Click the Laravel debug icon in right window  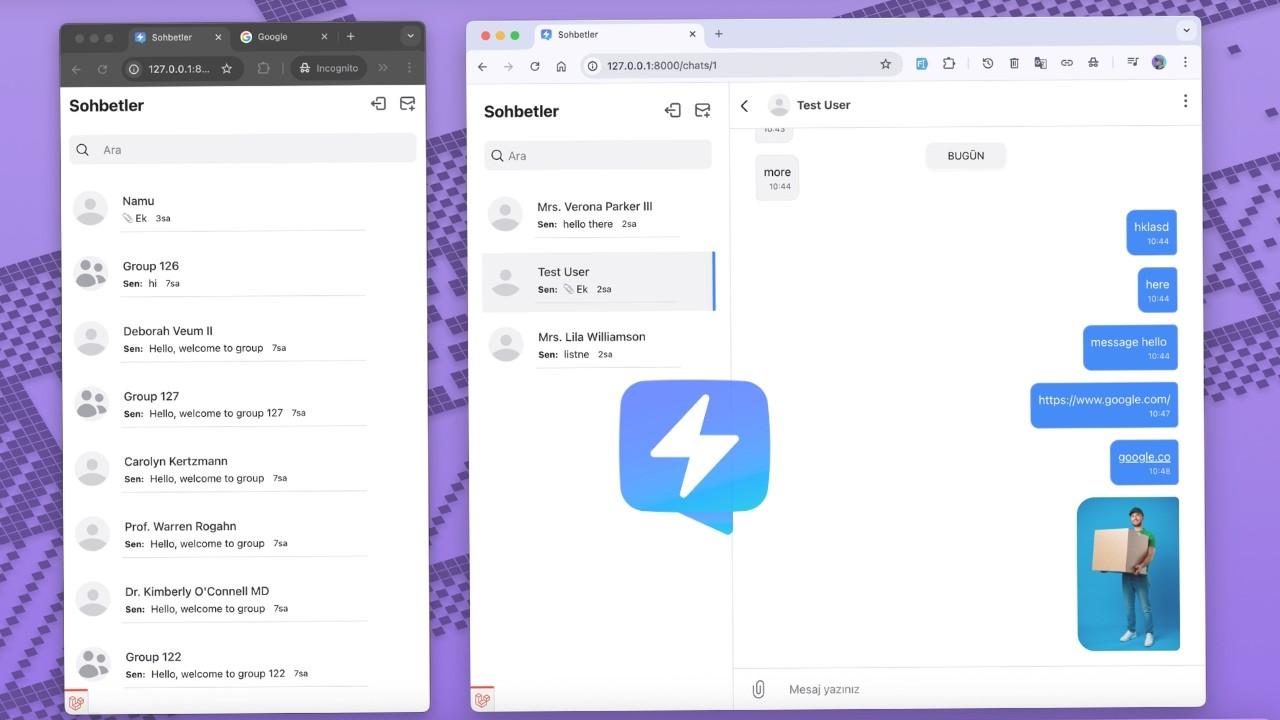[x=482, y=699]
